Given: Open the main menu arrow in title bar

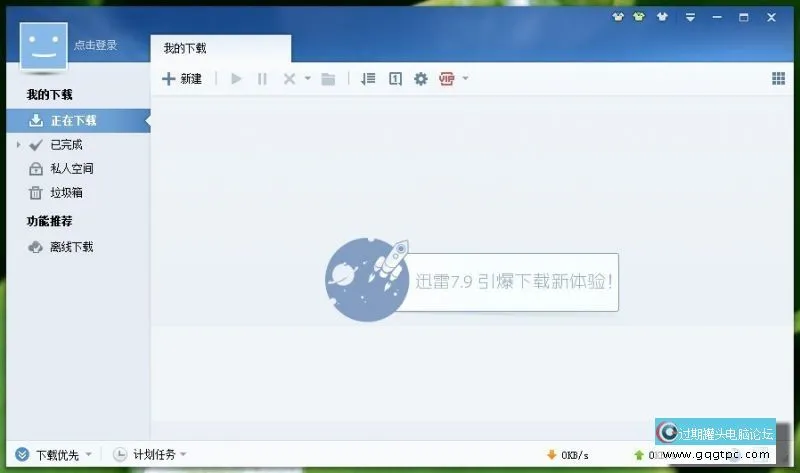Looking at the screenshot, I should tap(690, 17).
